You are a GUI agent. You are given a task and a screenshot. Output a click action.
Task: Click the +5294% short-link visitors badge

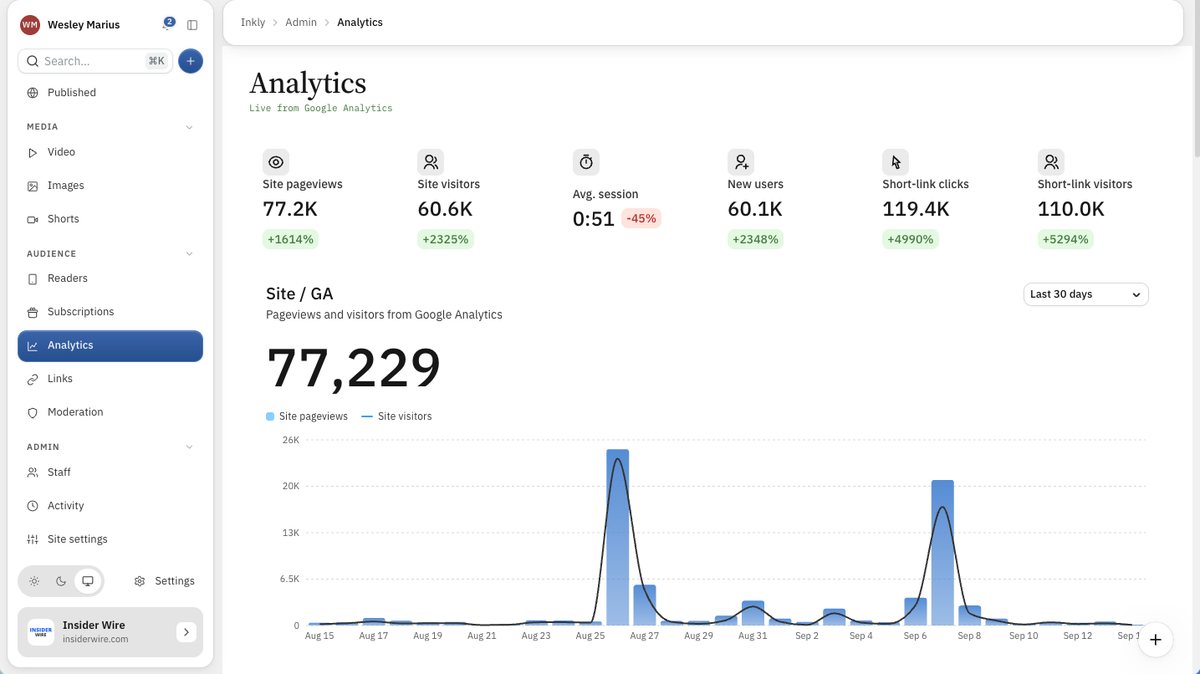point(1066,240)
